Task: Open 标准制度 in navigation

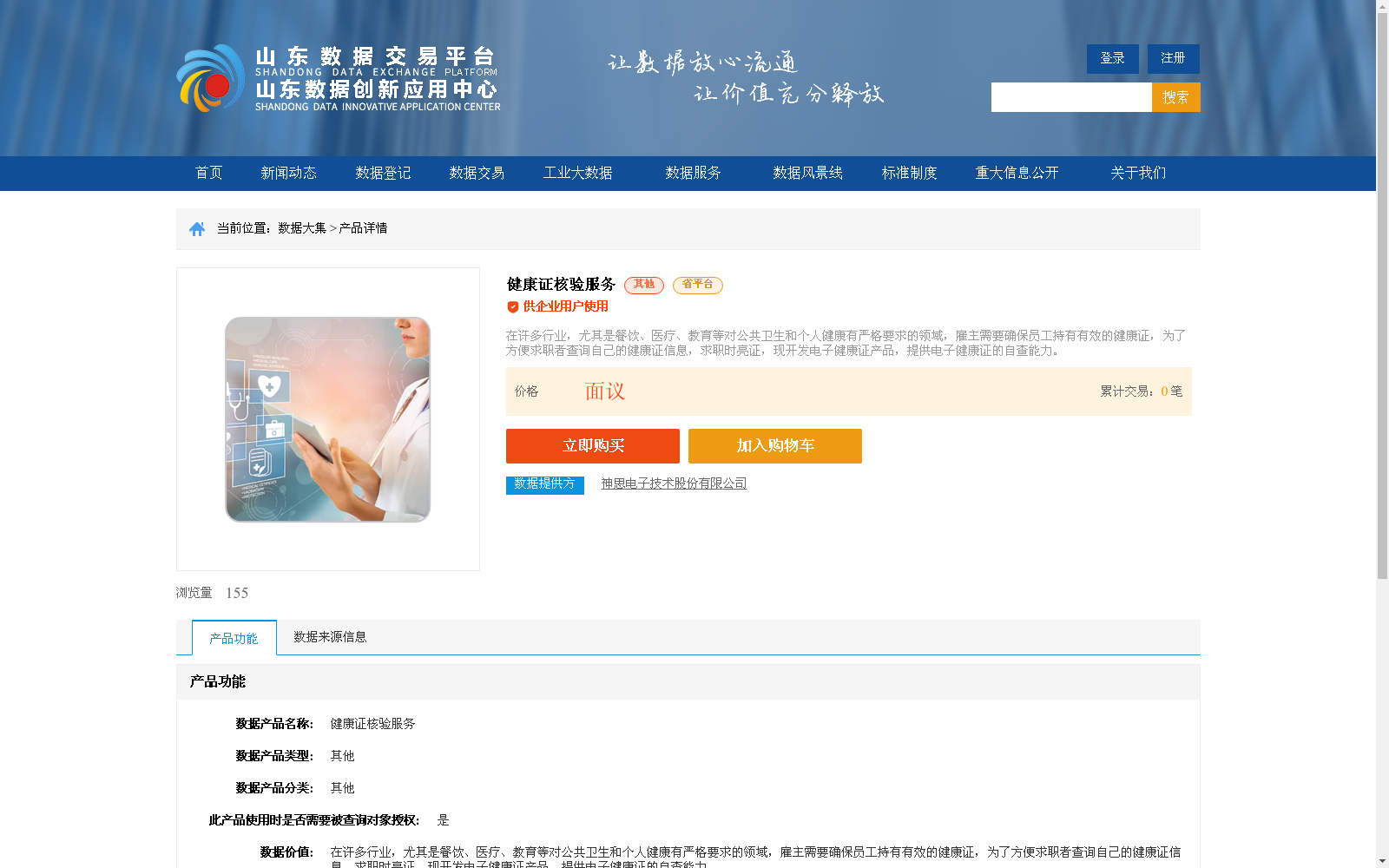Action: [909, 173]
